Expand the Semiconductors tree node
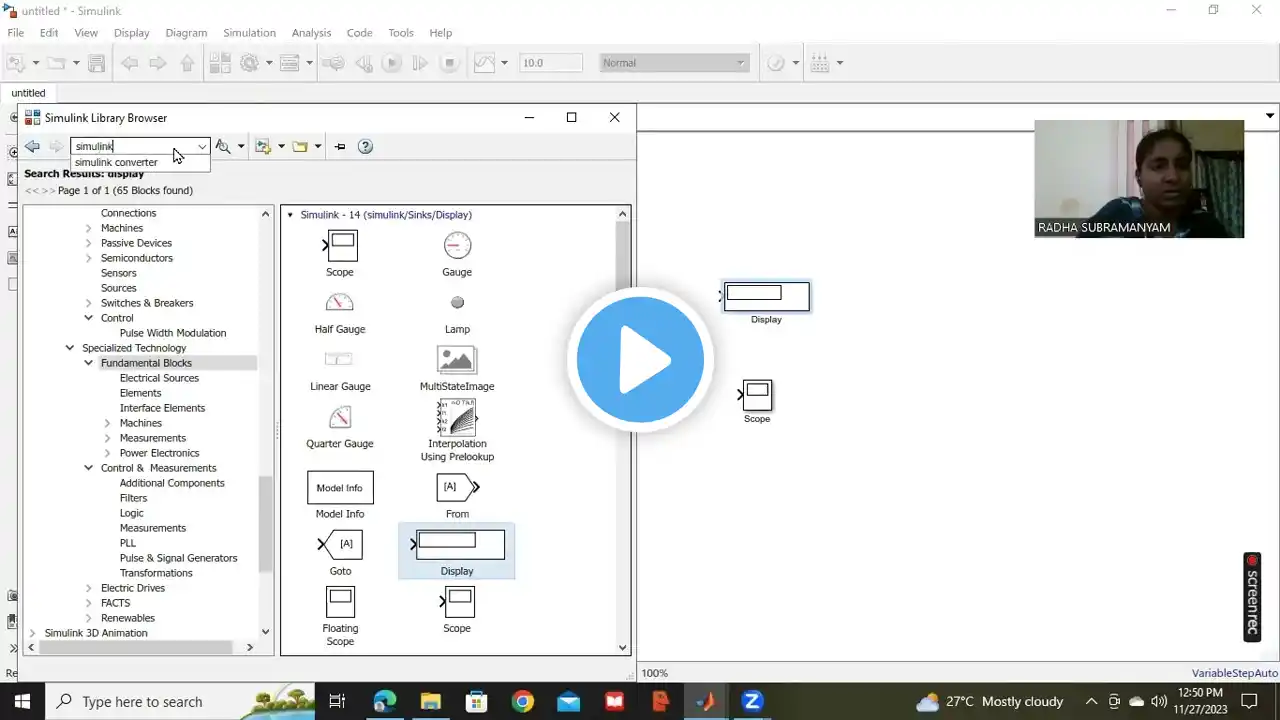The image size is (1280, 720). tap(89, 258)
